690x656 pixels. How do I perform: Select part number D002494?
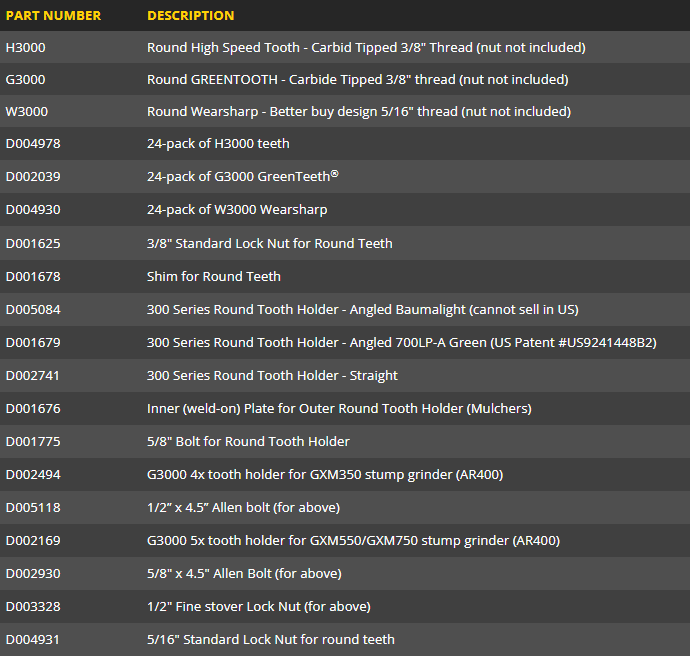pyautogui.click(x=33, y=474)
